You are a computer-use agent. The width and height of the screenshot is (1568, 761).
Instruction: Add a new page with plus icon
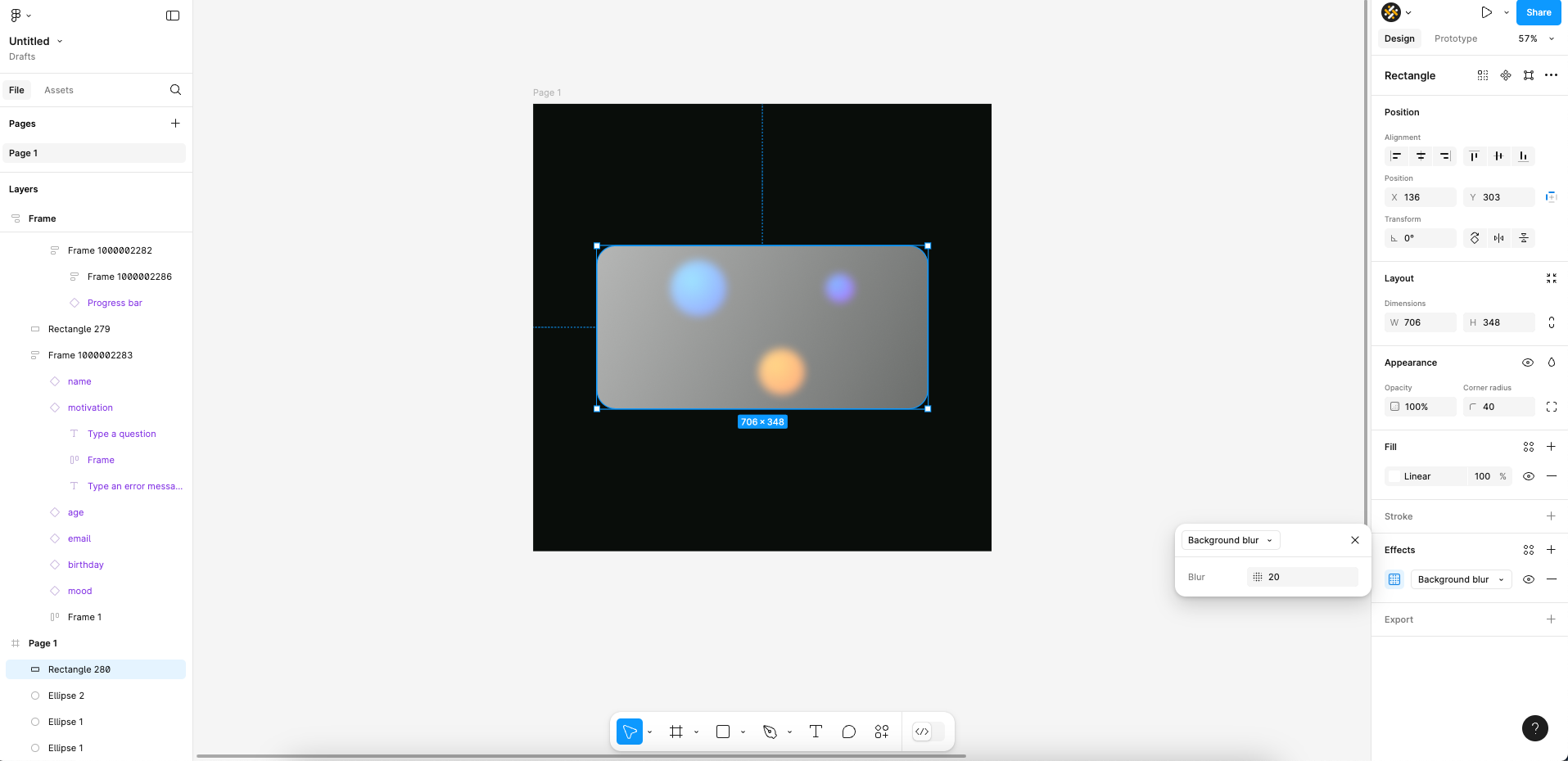click(x=175, y=124)
